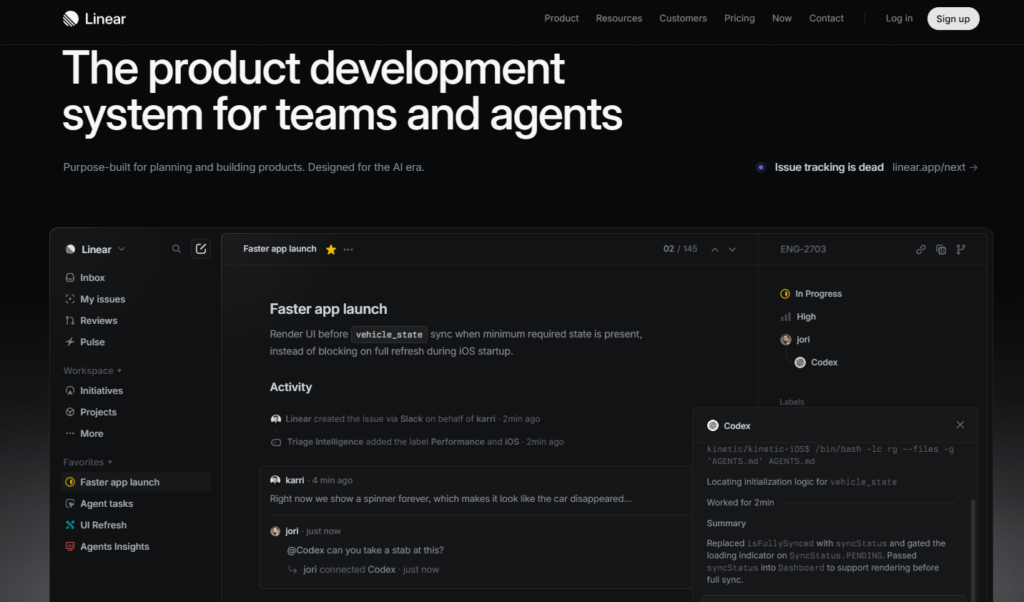Screen dimensions: 1024x602
Task: Click the copy issue ID icon
Action: point(941,249)
